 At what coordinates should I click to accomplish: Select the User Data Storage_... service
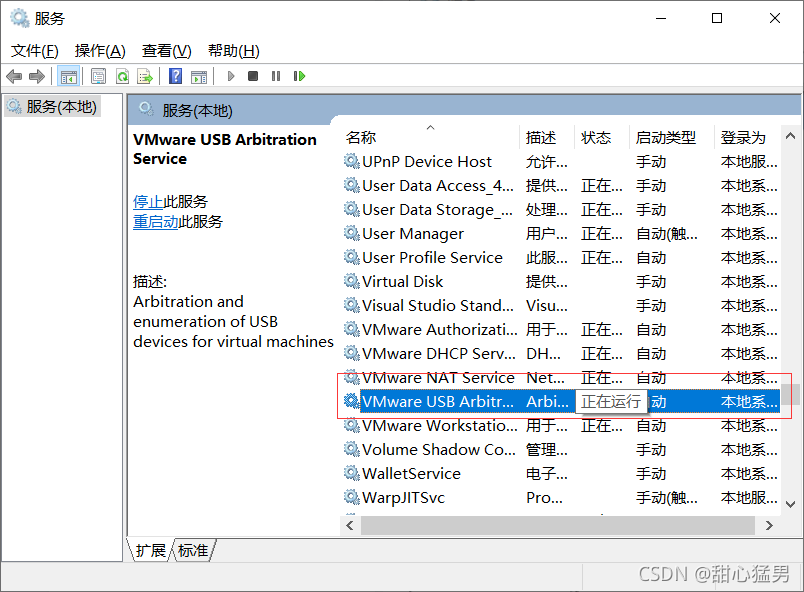click(x=561, y=210)
